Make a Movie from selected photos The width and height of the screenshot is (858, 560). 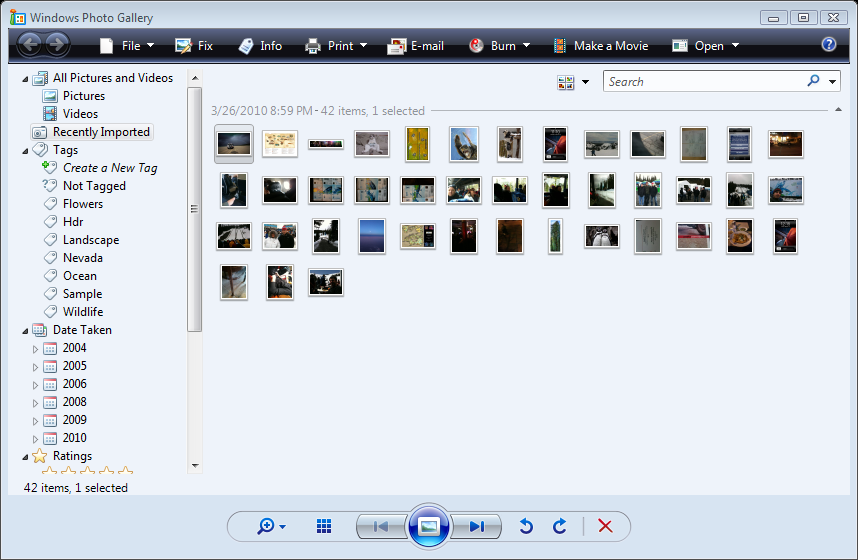click(601, 46)
